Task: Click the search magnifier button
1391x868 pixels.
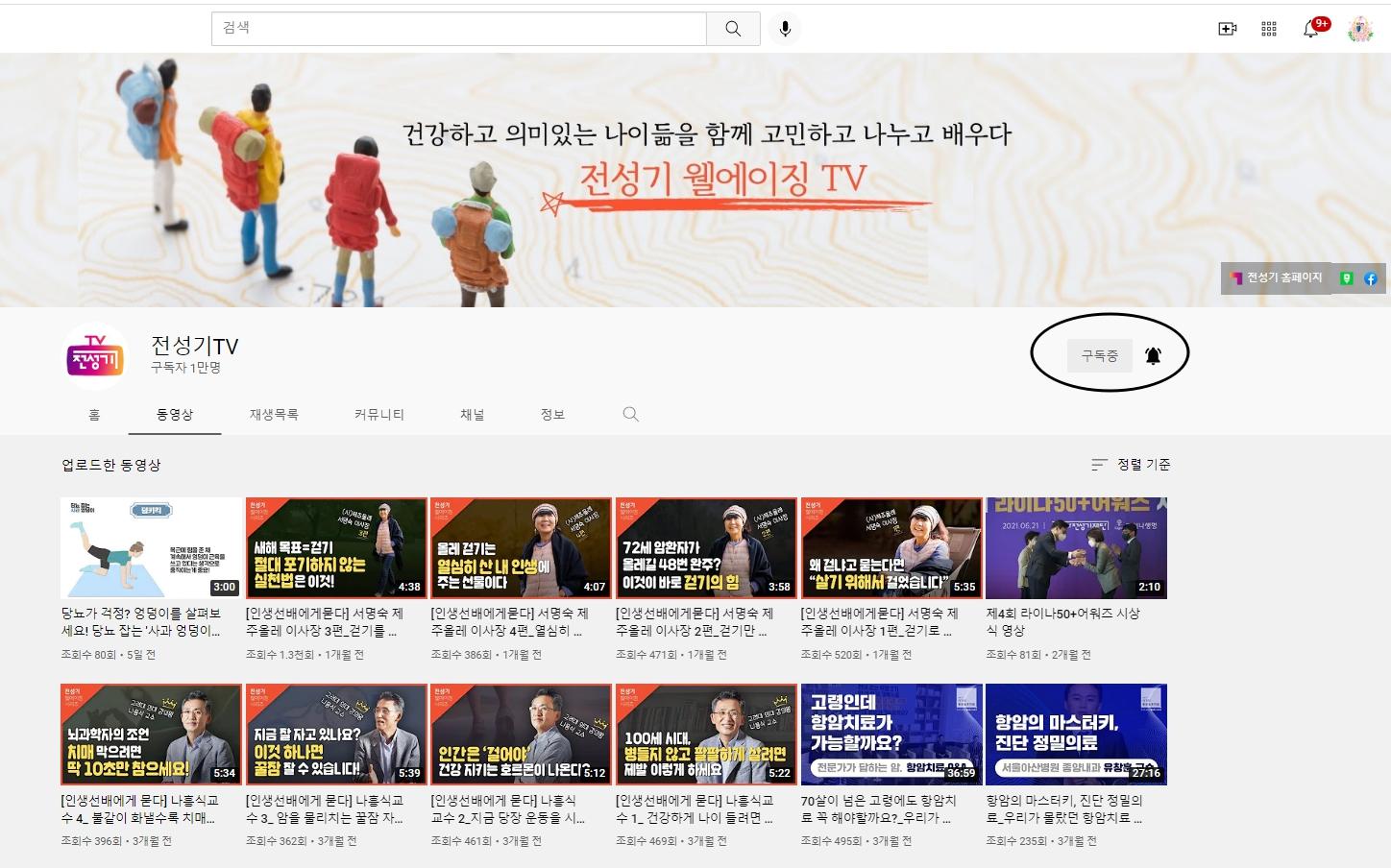Action: 733,29
